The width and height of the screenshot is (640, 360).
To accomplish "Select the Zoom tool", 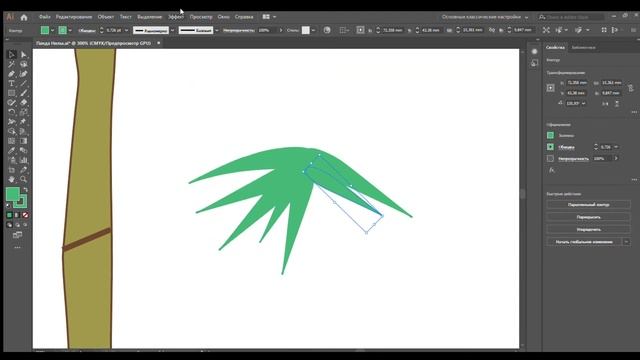I will pyautogui.click(x=24, y=179).
